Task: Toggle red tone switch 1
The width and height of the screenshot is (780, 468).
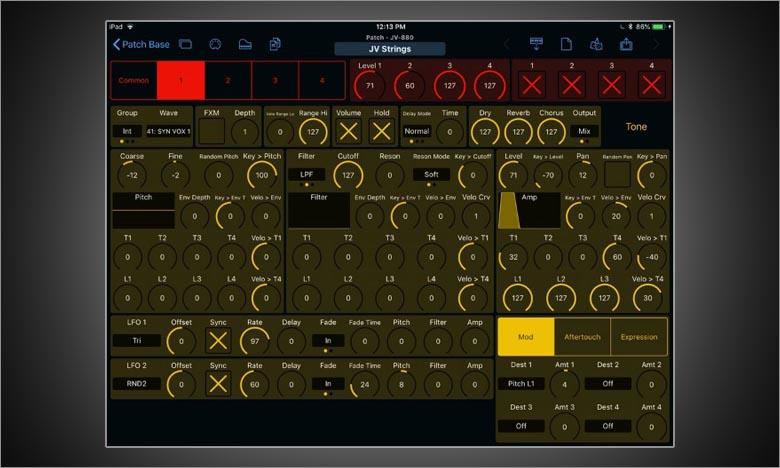Action: pyautogui.click(x=532, y=86)
